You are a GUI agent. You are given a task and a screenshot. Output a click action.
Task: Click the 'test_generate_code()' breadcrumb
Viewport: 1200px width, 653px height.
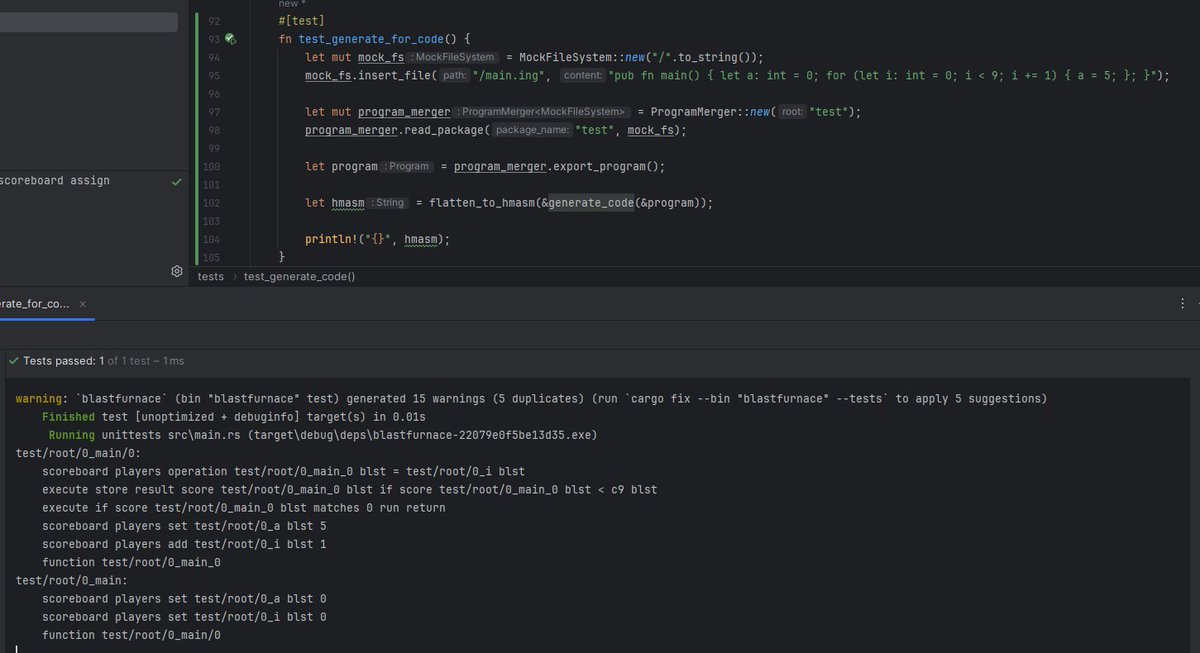[x=300, y=276]
